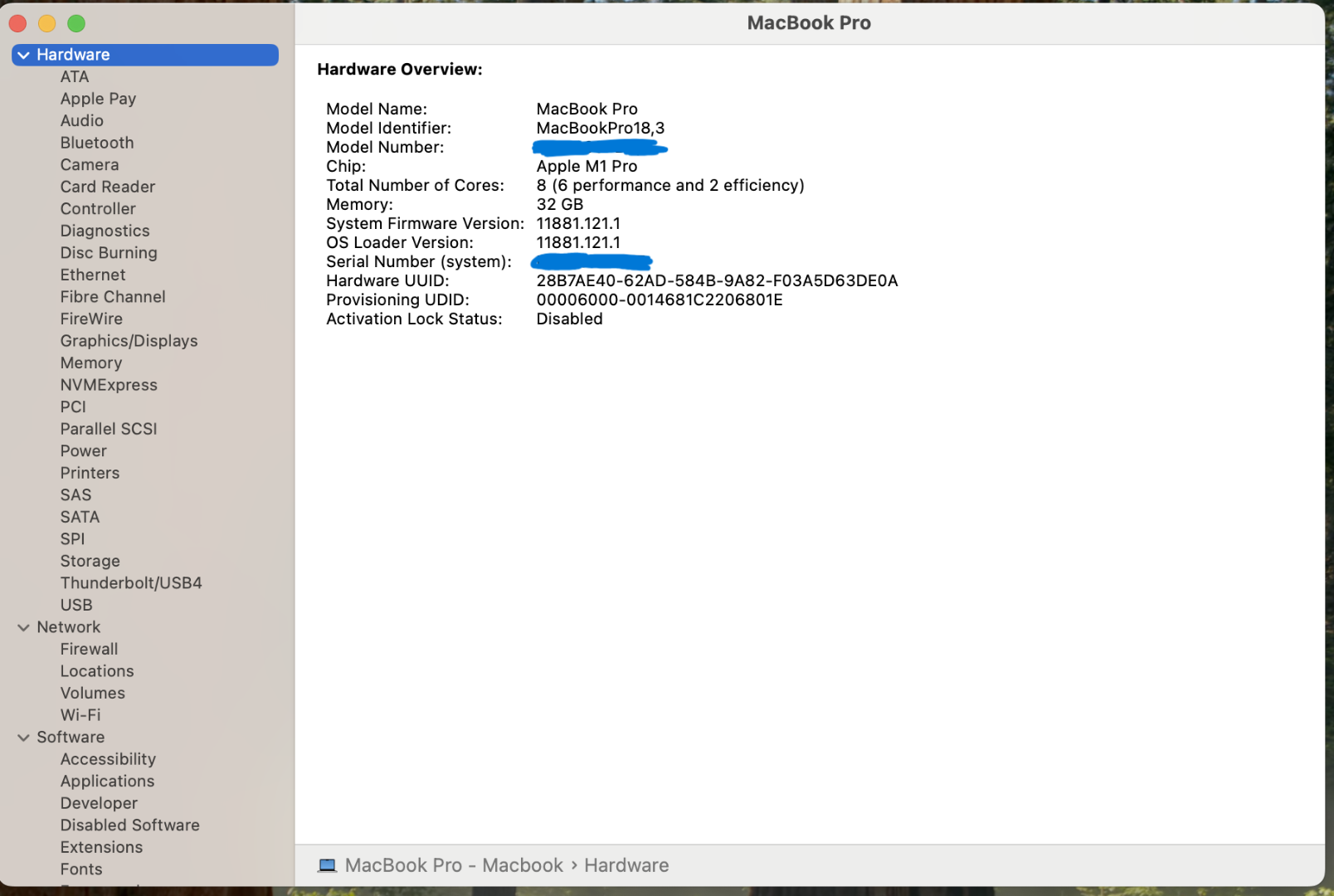Open NVMExpress in the sidebar
This screenshot has height=896, width=1334.
click(109, 384)
